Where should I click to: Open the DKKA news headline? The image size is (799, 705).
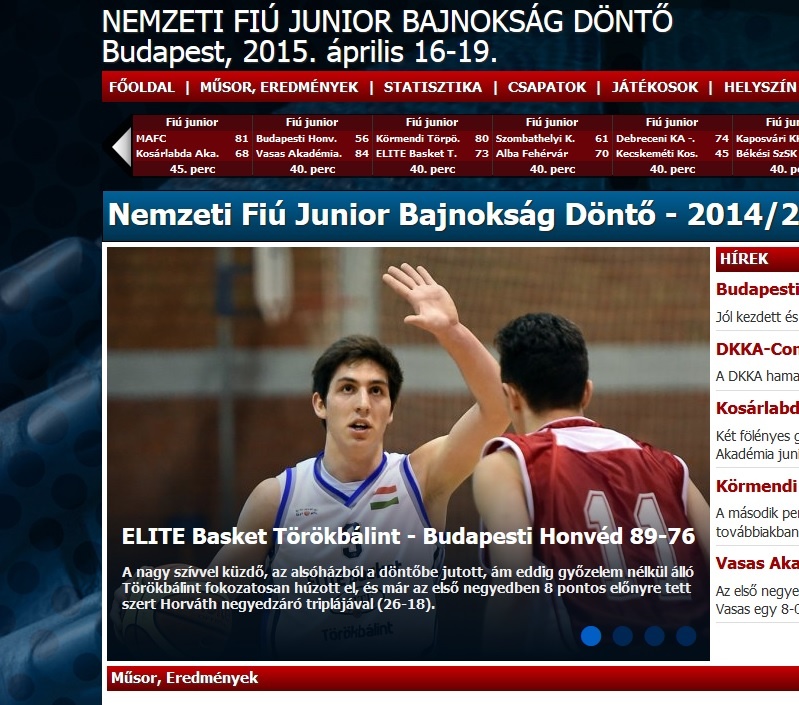(x=757, y=350)
